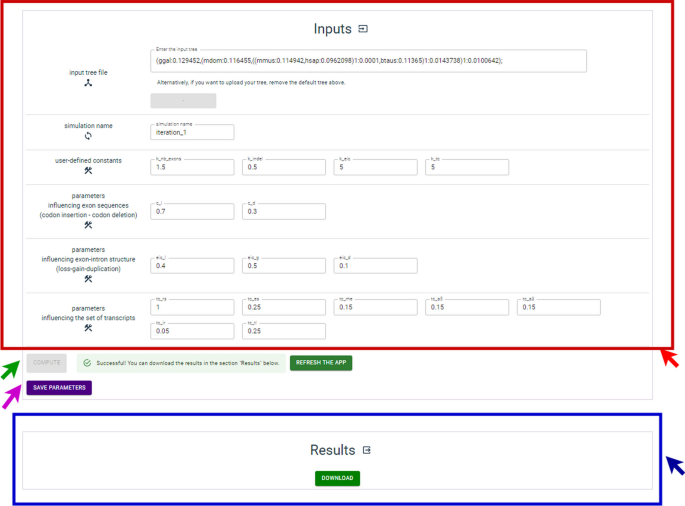Focus the eic_l field showing 0.4

(192, 266)
